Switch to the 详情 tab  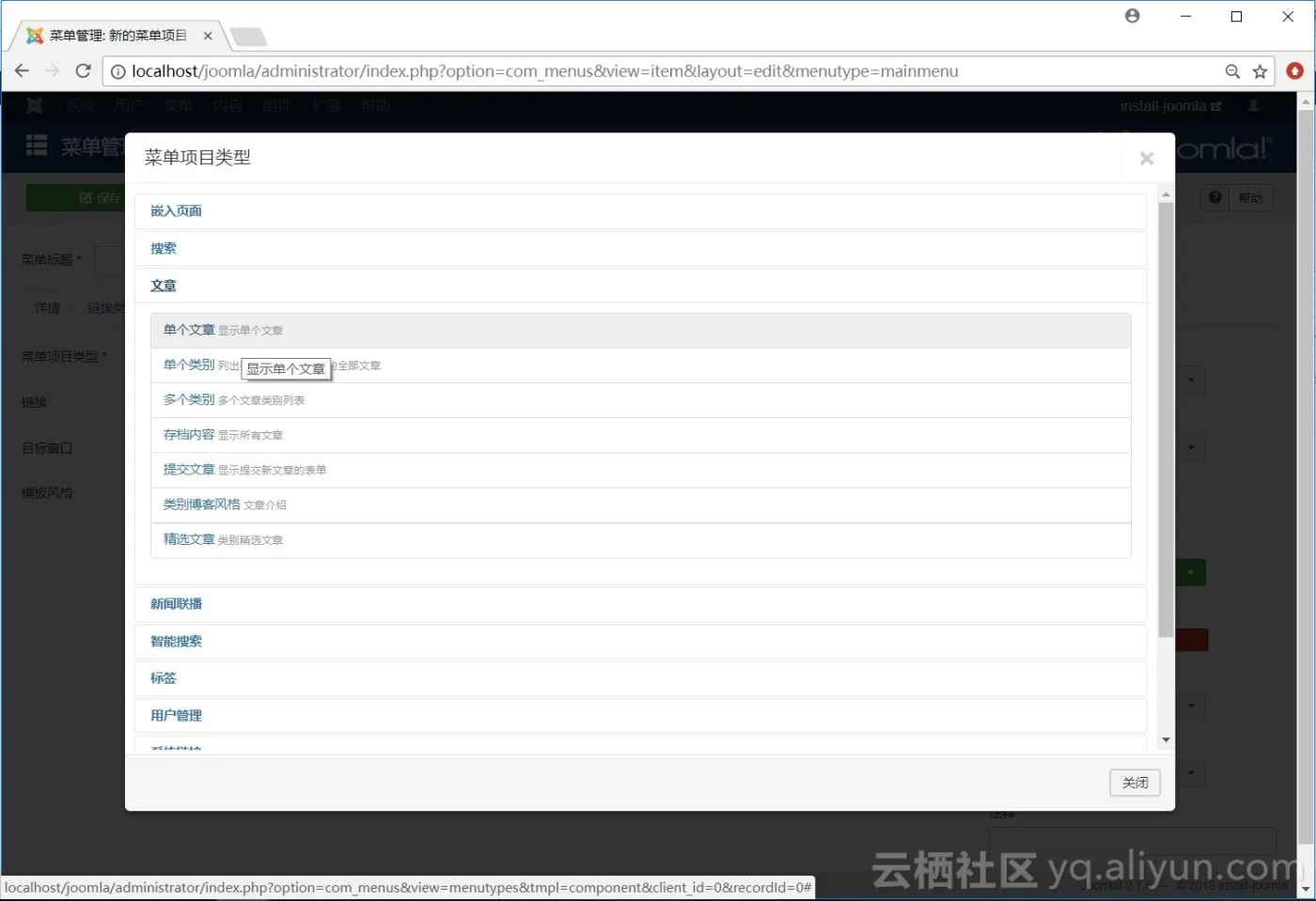47,308
